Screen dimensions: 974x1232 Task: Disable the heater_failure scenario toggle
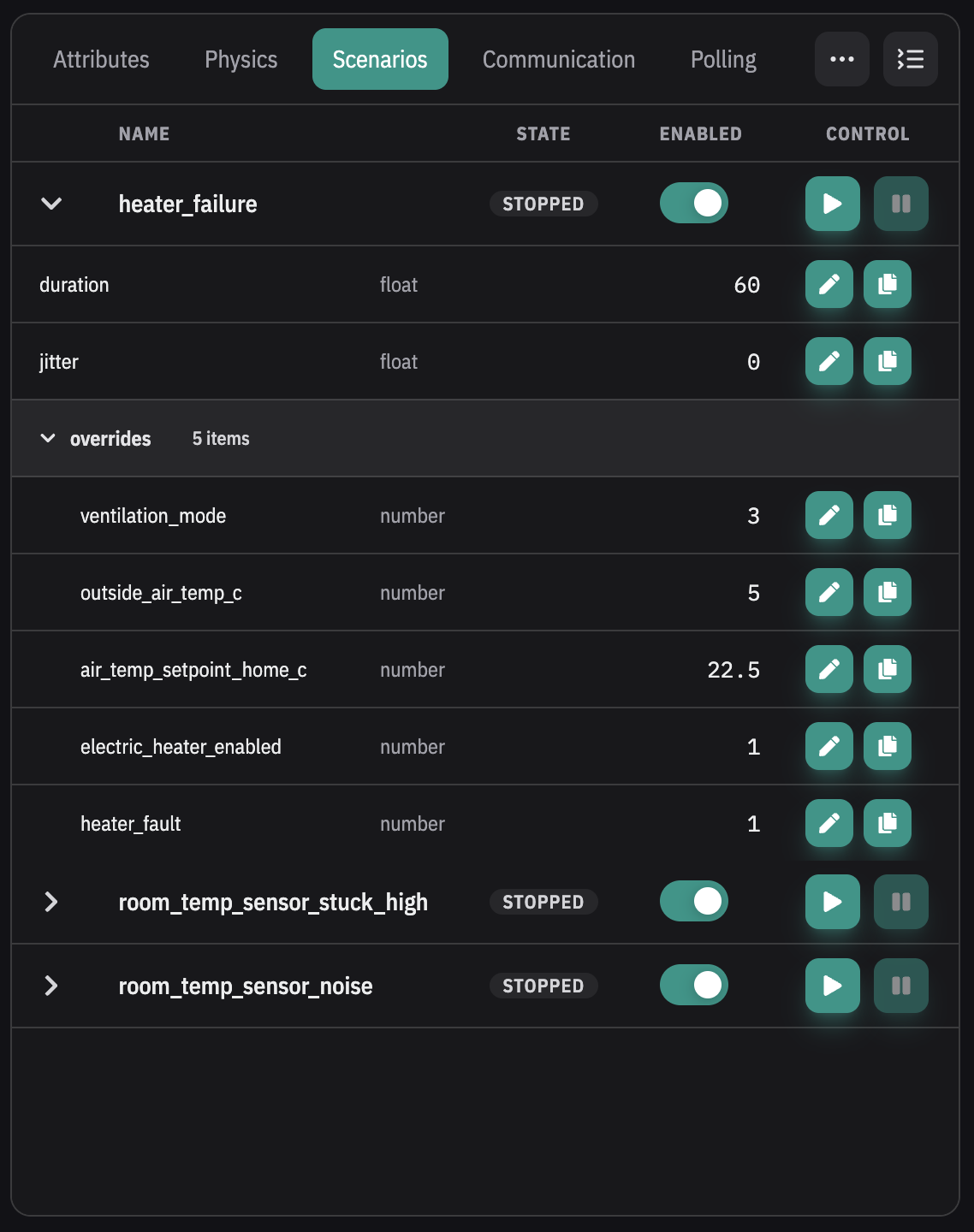(693, 204)
